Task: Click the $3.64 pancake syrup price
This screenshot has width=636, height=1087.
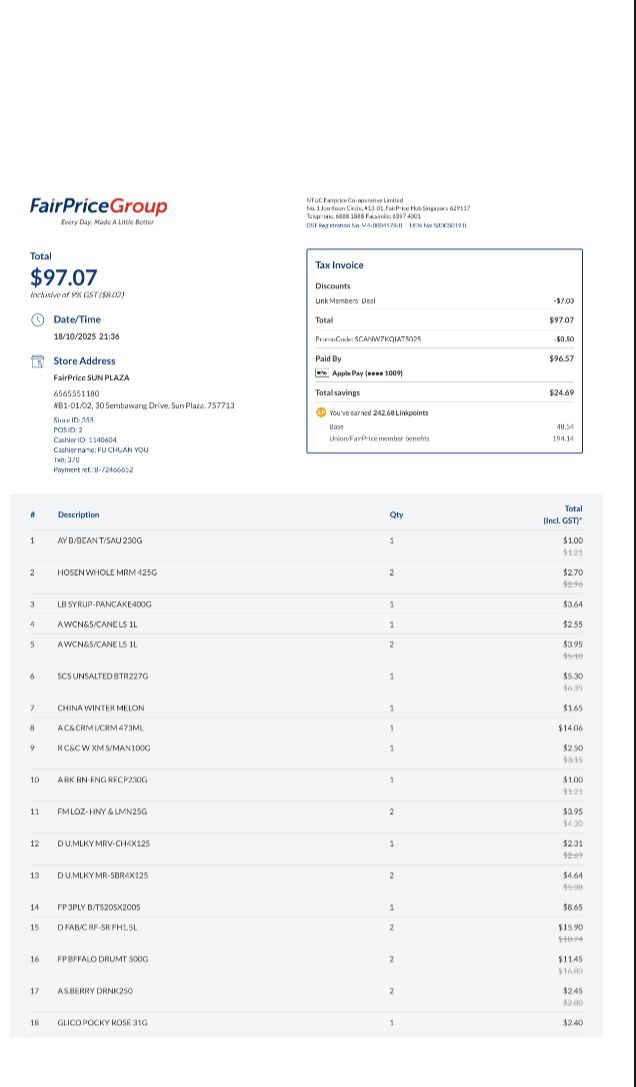Action: [x=573, y=605]
